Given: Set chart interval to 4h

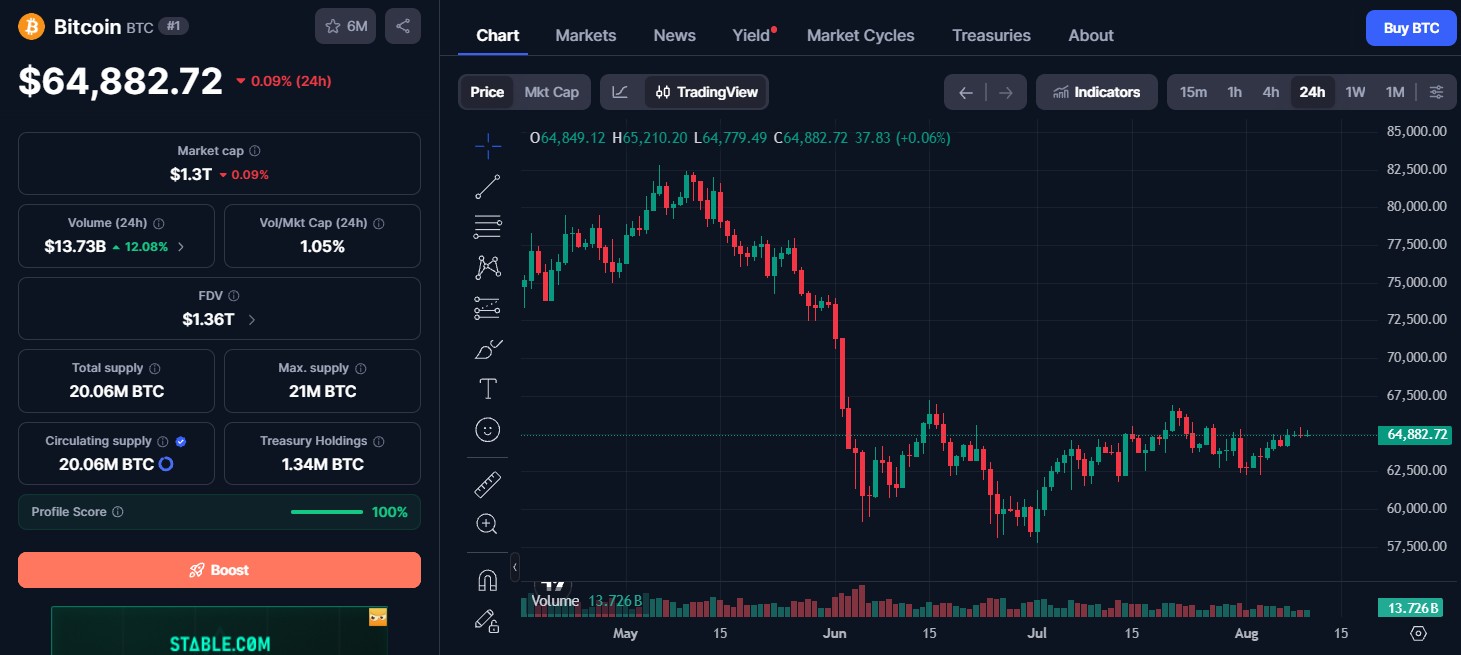Looking at the screenshot, I should (1271, 92).
